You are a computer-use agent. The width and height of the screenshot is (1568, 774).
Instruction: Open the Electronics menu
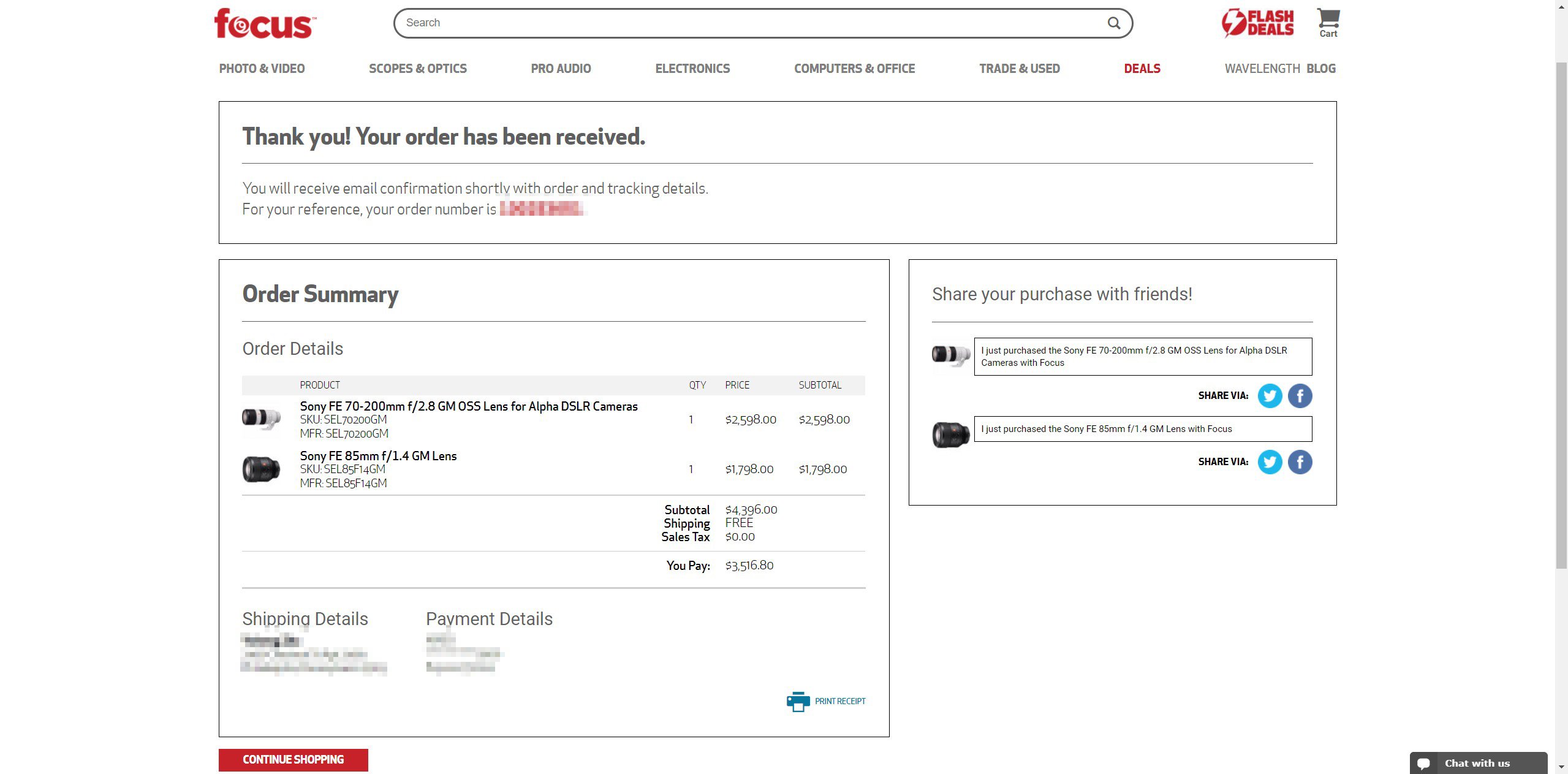pos(692,69)
